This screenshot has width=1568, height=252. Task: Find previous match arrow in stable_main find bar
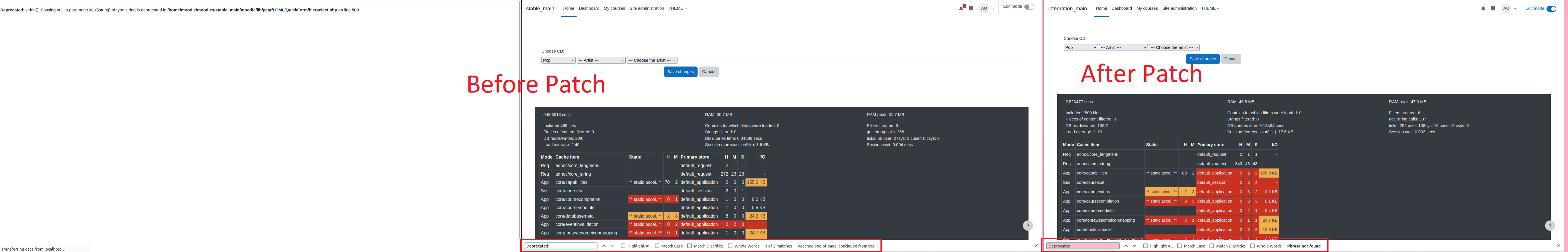pos(604,246)
